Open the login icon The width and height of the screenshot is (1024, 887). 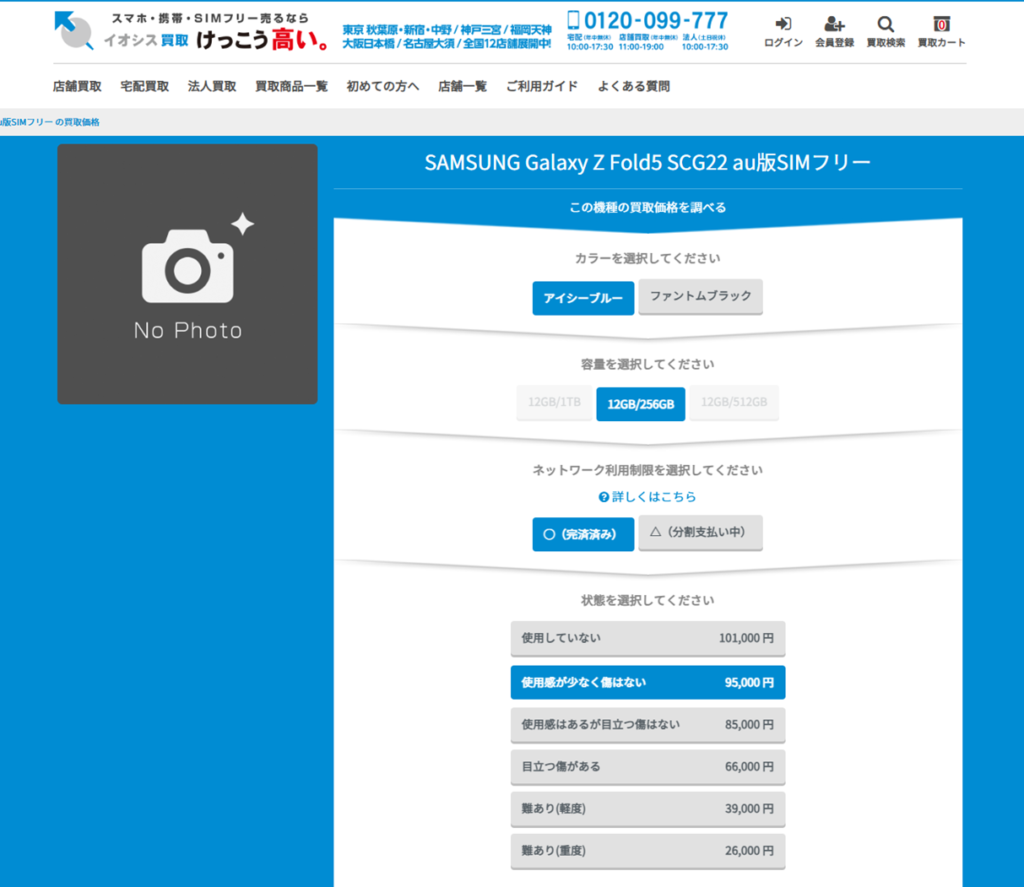783,32
